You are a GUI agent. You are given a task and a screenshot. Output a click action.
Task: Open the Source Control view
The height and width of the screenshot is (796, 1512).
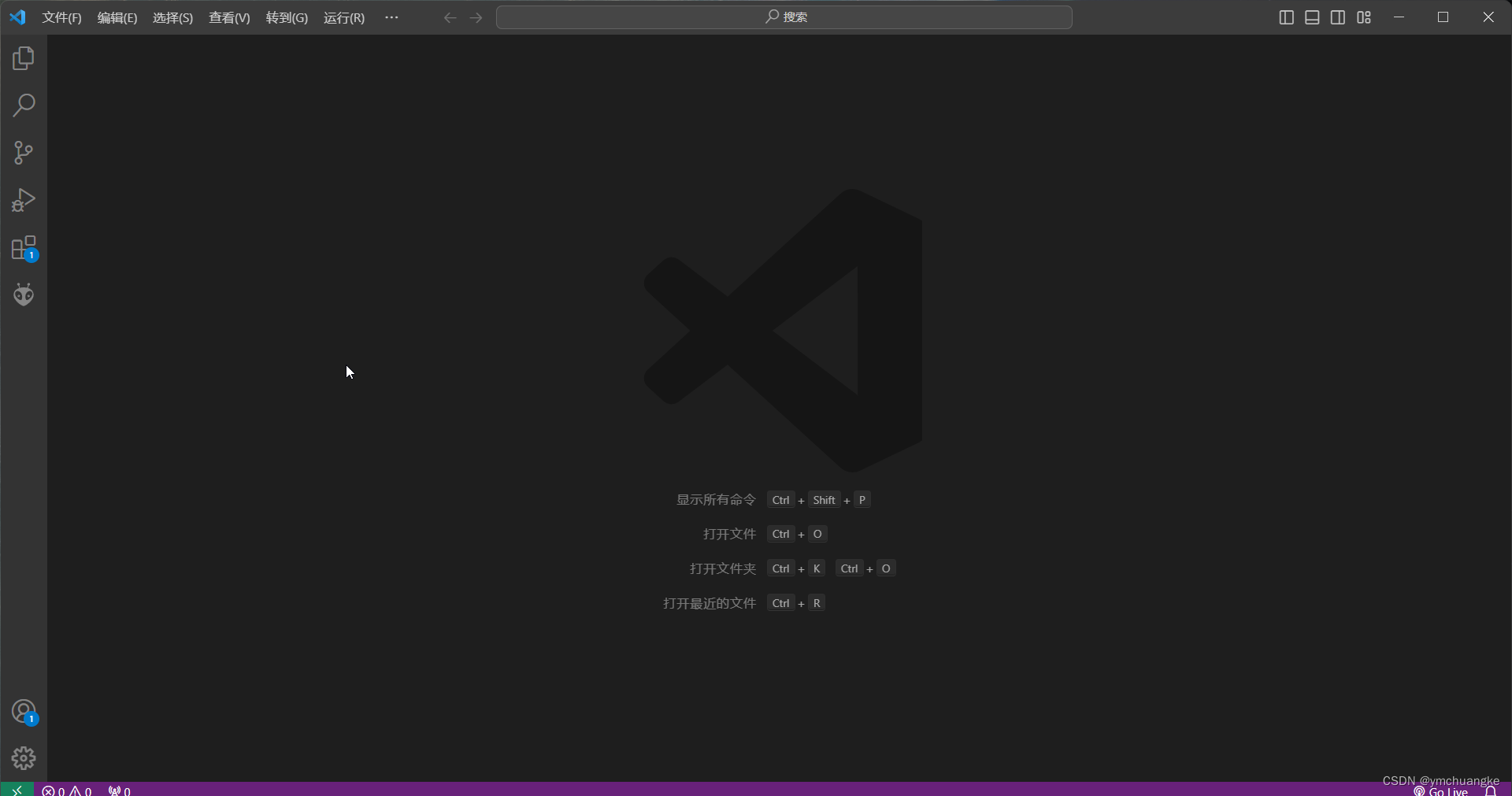[24, 153]
